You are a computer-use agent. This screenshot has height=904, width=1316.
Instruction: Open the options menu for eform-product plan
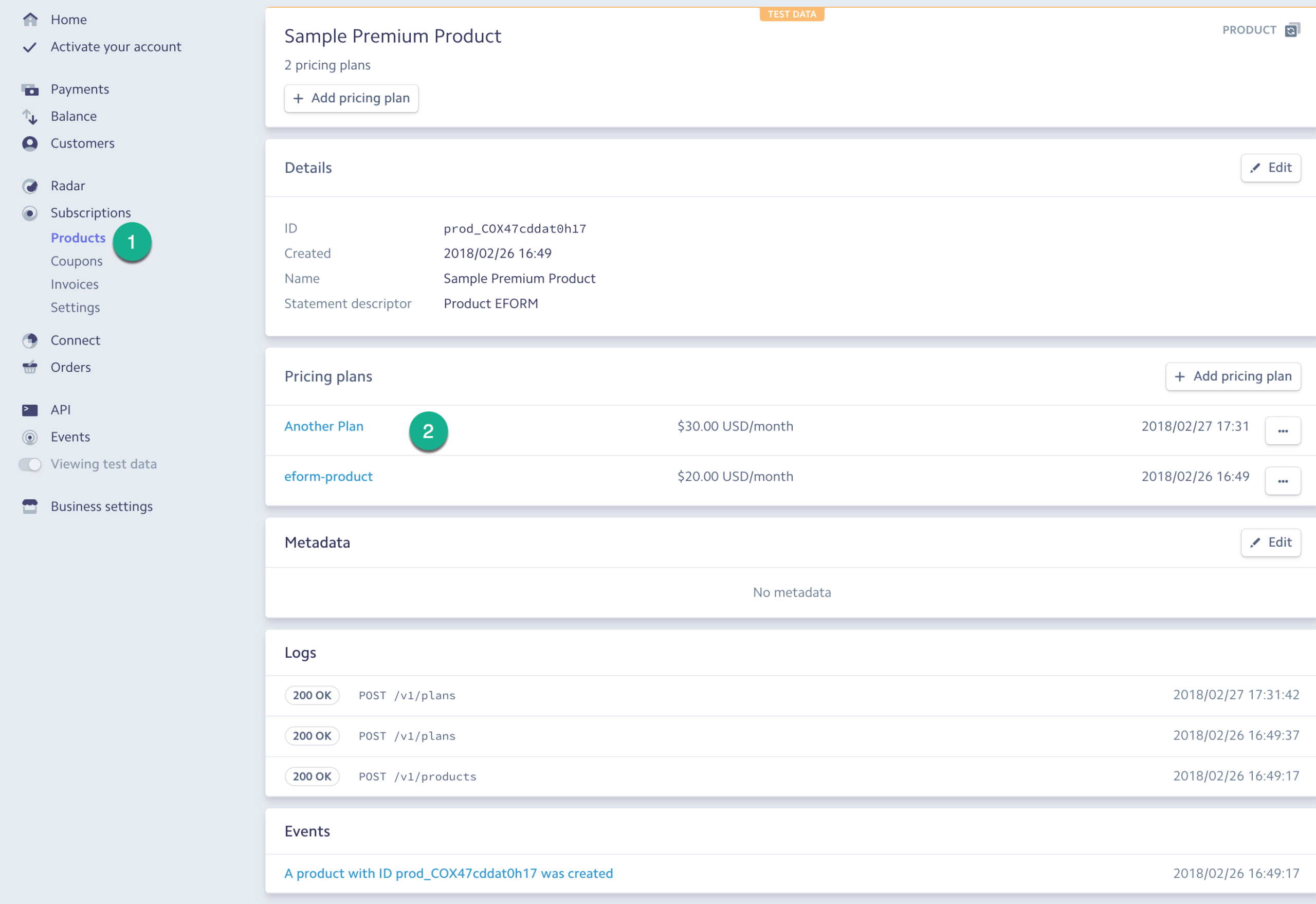1282,481
